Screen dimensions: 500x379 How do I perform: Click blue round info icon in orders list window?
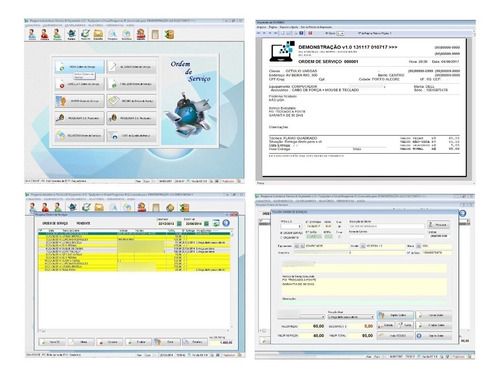[x=226, y=223]
